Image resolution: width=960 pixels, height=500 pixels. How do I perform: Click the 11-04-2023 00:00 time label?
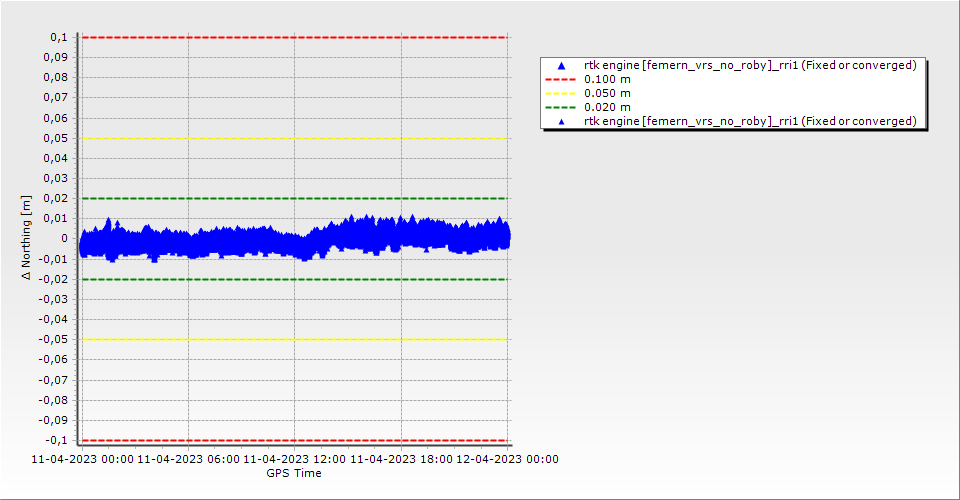point(82,459)
